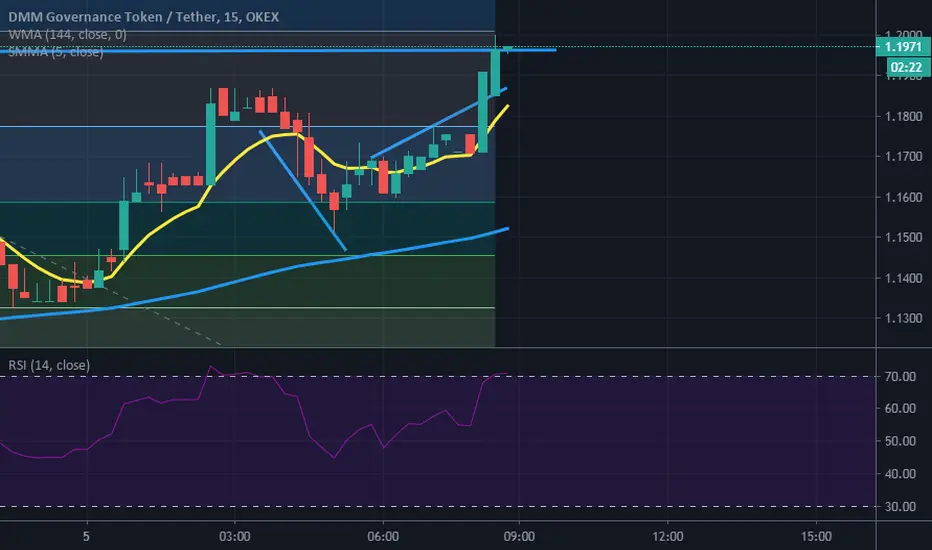
Task: Select the WMA (144, close, 0) indicator legend
Action: coord(67,34)
